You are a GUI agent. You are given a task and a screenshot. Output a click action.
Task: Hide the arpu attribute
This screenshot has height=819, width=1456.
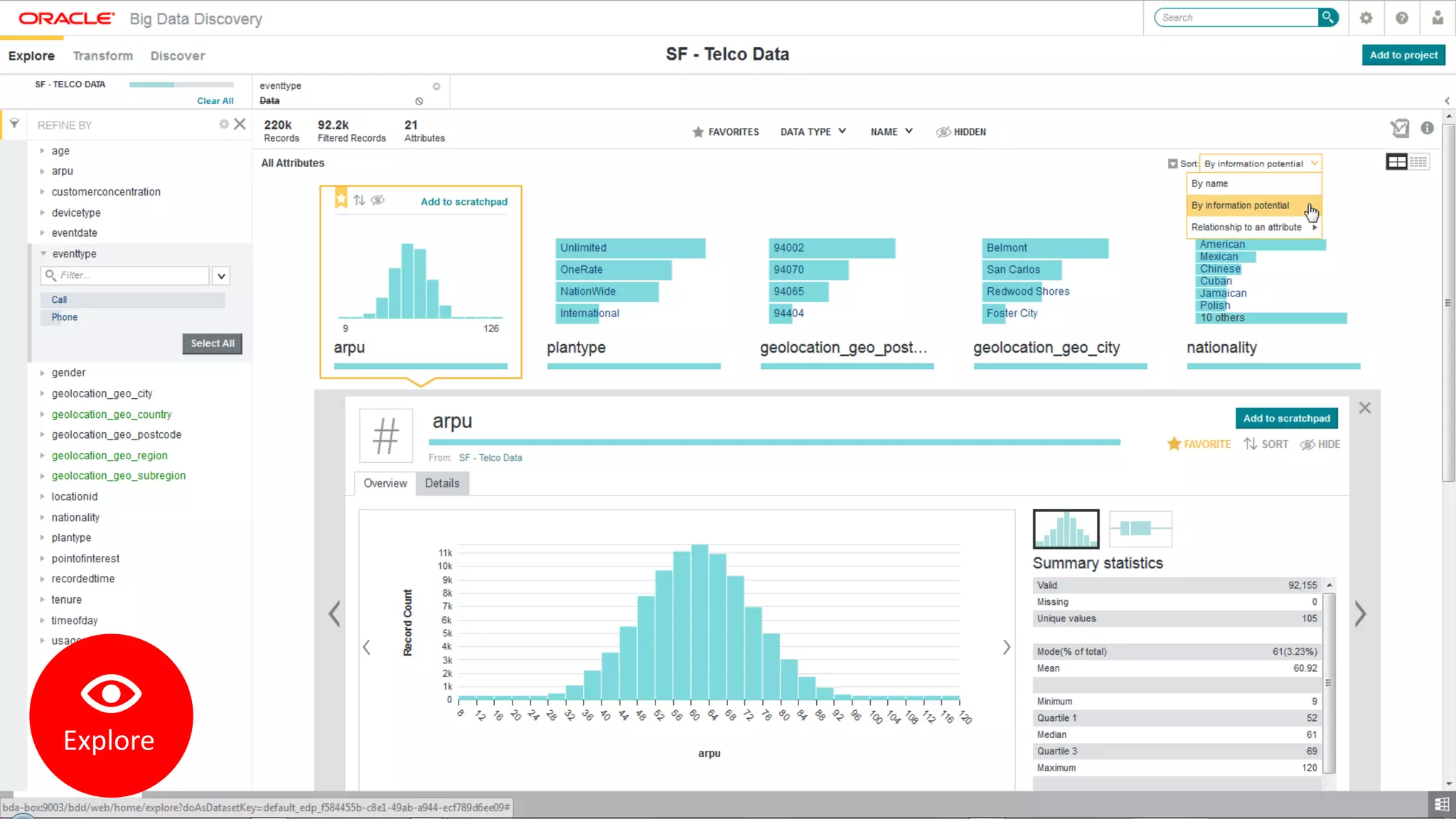1319,444
